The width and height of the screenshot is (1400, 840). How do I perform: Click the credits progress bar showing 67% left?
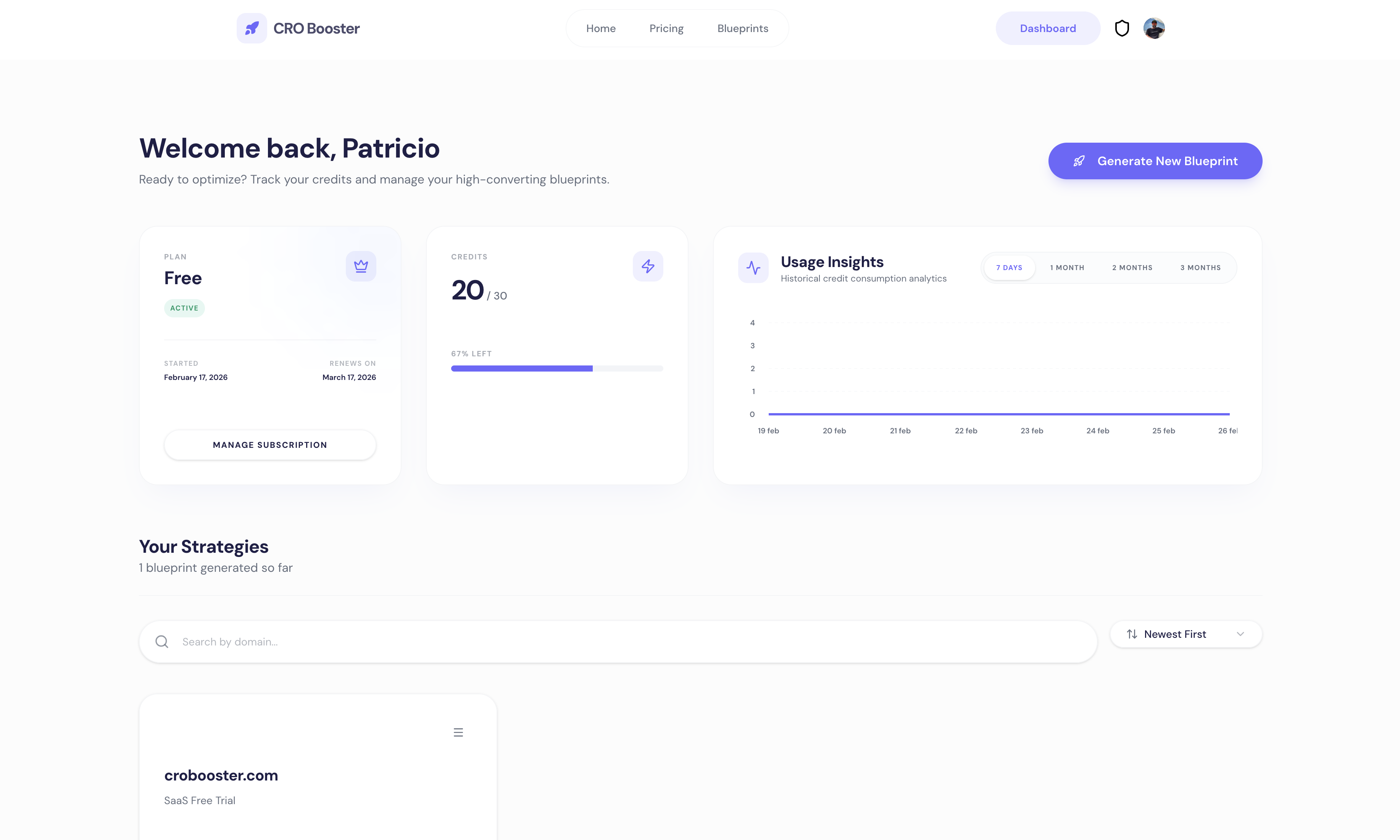(x=557, y=368)
